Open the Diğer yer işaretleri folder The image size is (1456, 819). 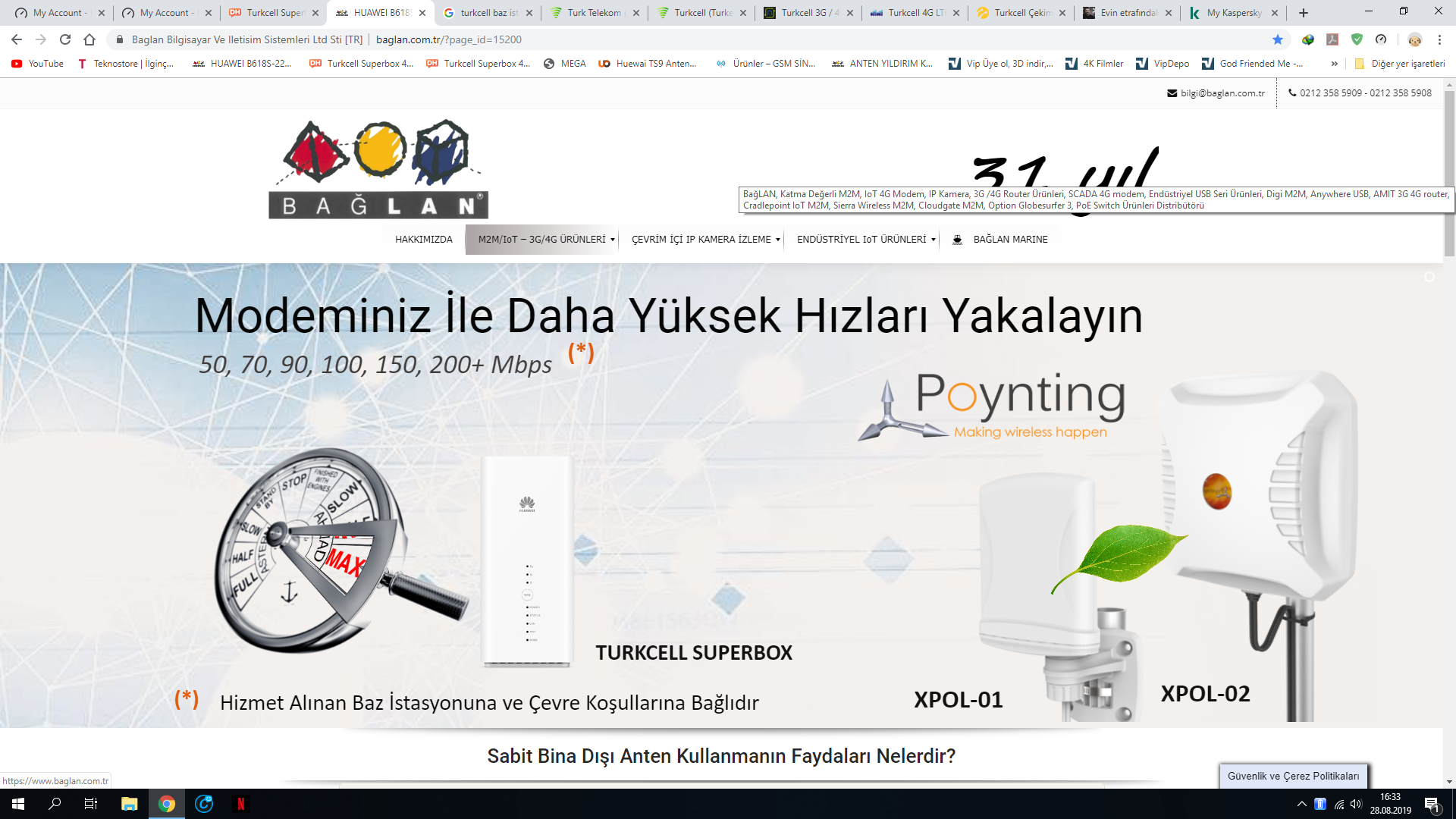pyautogui.click(x=1400, y=64)
